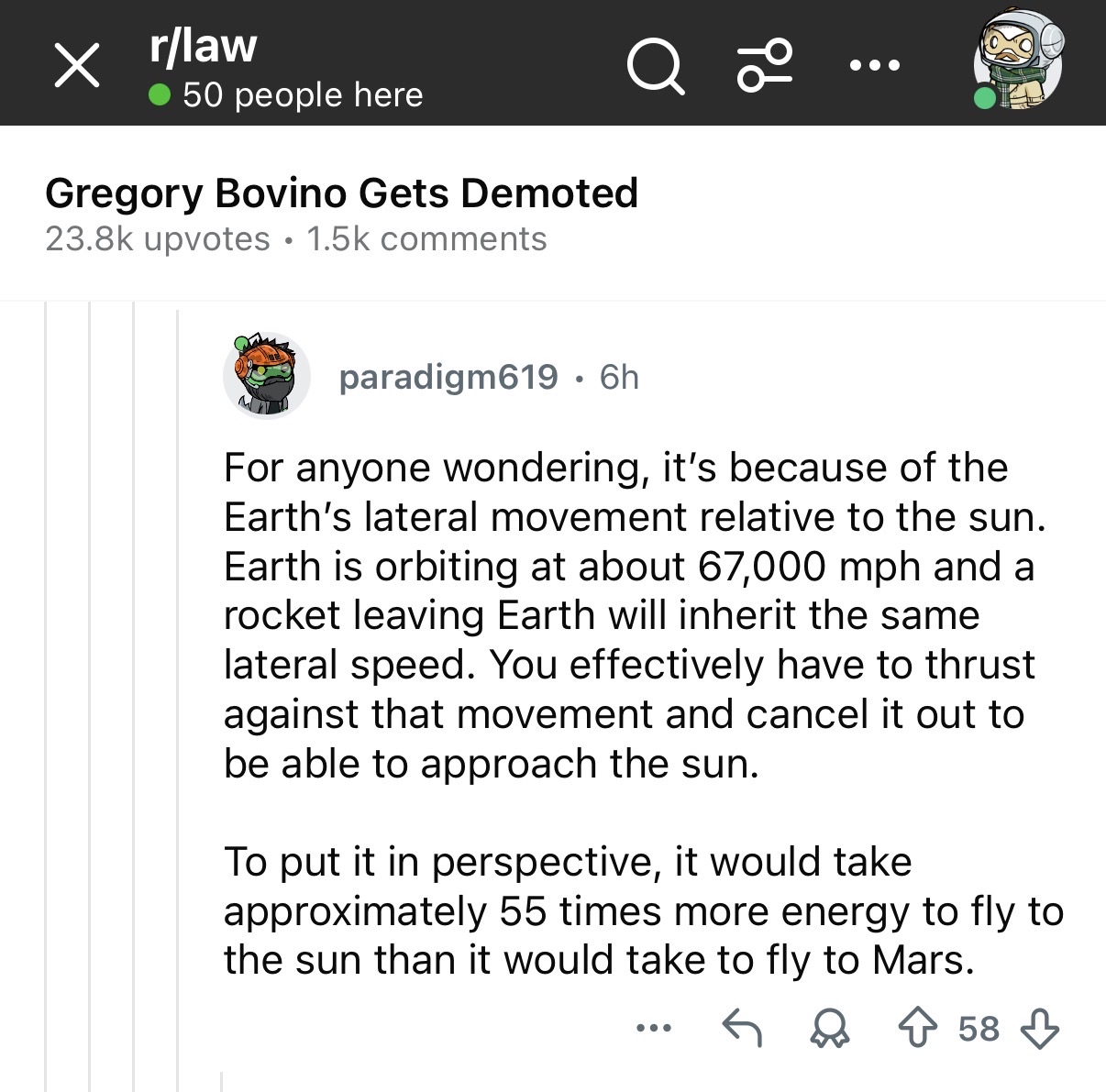1106x1092 pixels.
Task: Give an award to this comment
Action: [830, 1028]
